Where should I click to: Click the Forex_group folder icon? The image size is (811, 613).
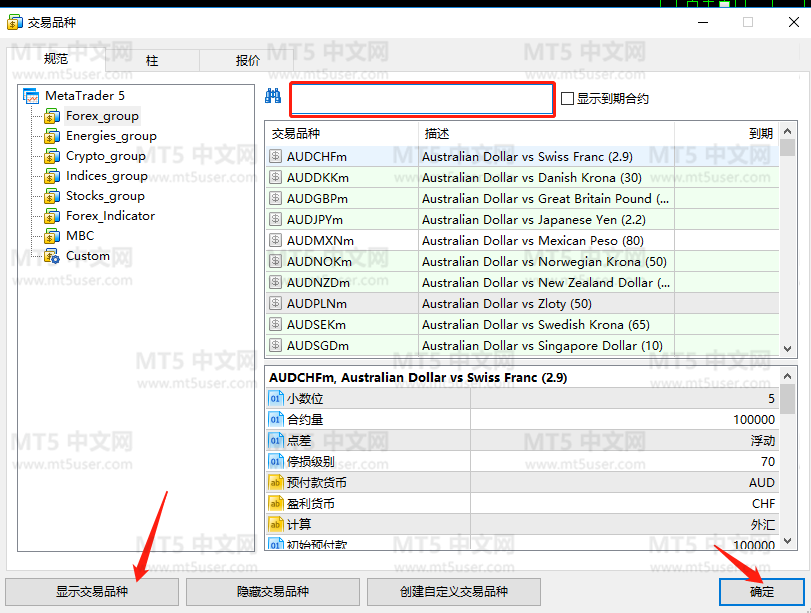pyautogui.click(x=52, y=116)
